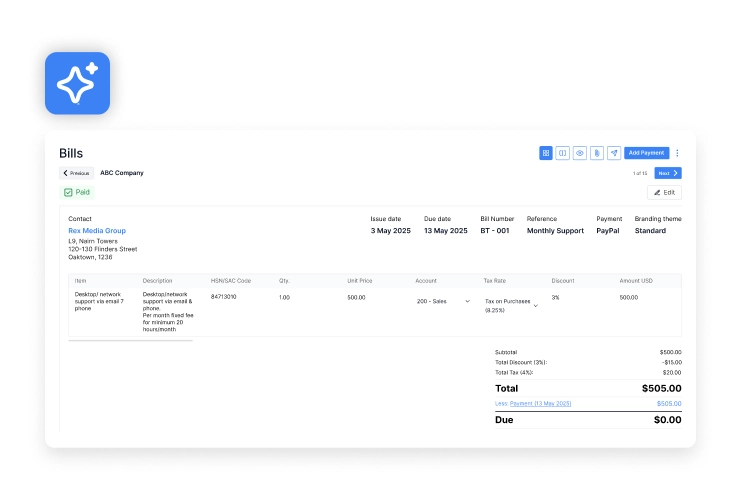This screenshot has width=740, height=500.
Task: Click the eye preview icon
Action: coord(579,153)
